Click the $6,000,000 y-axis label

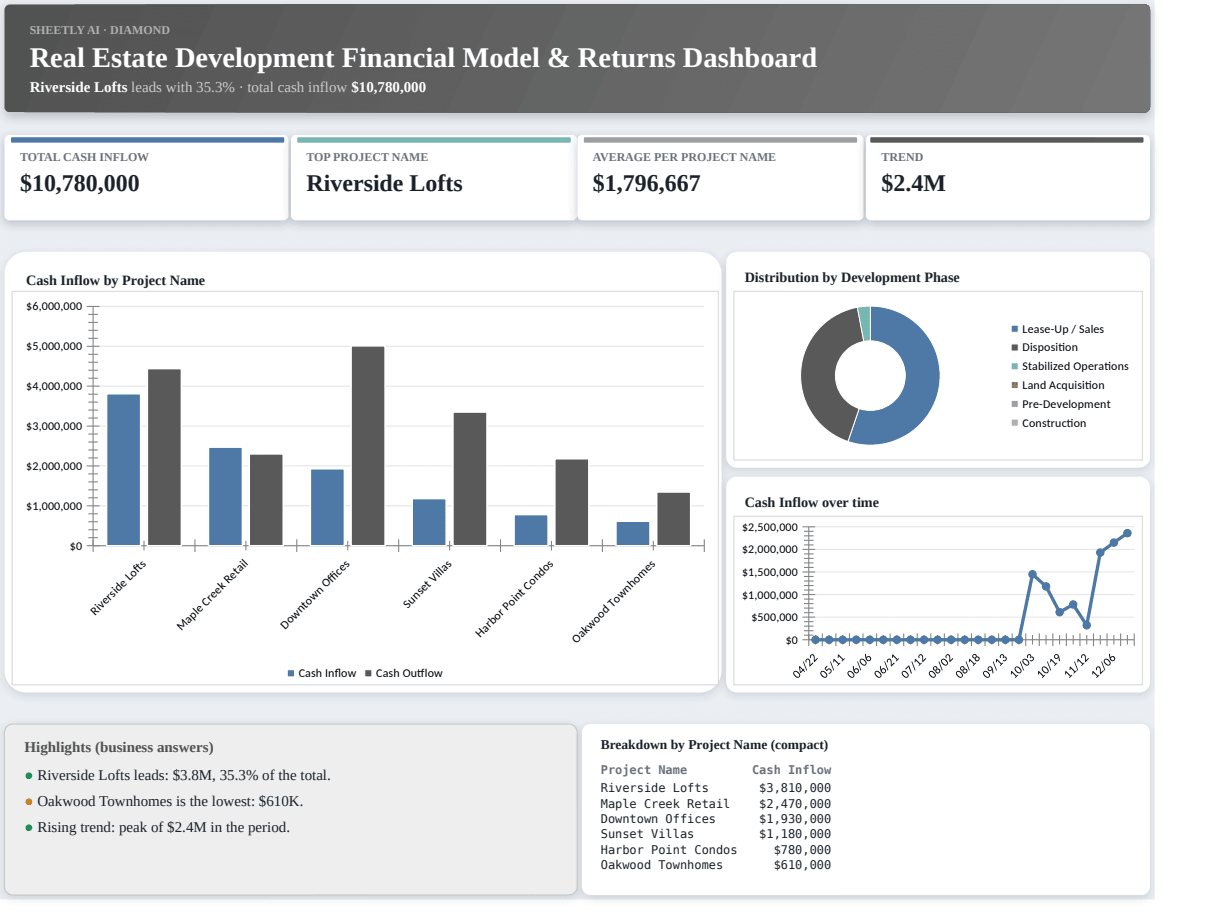54,306
